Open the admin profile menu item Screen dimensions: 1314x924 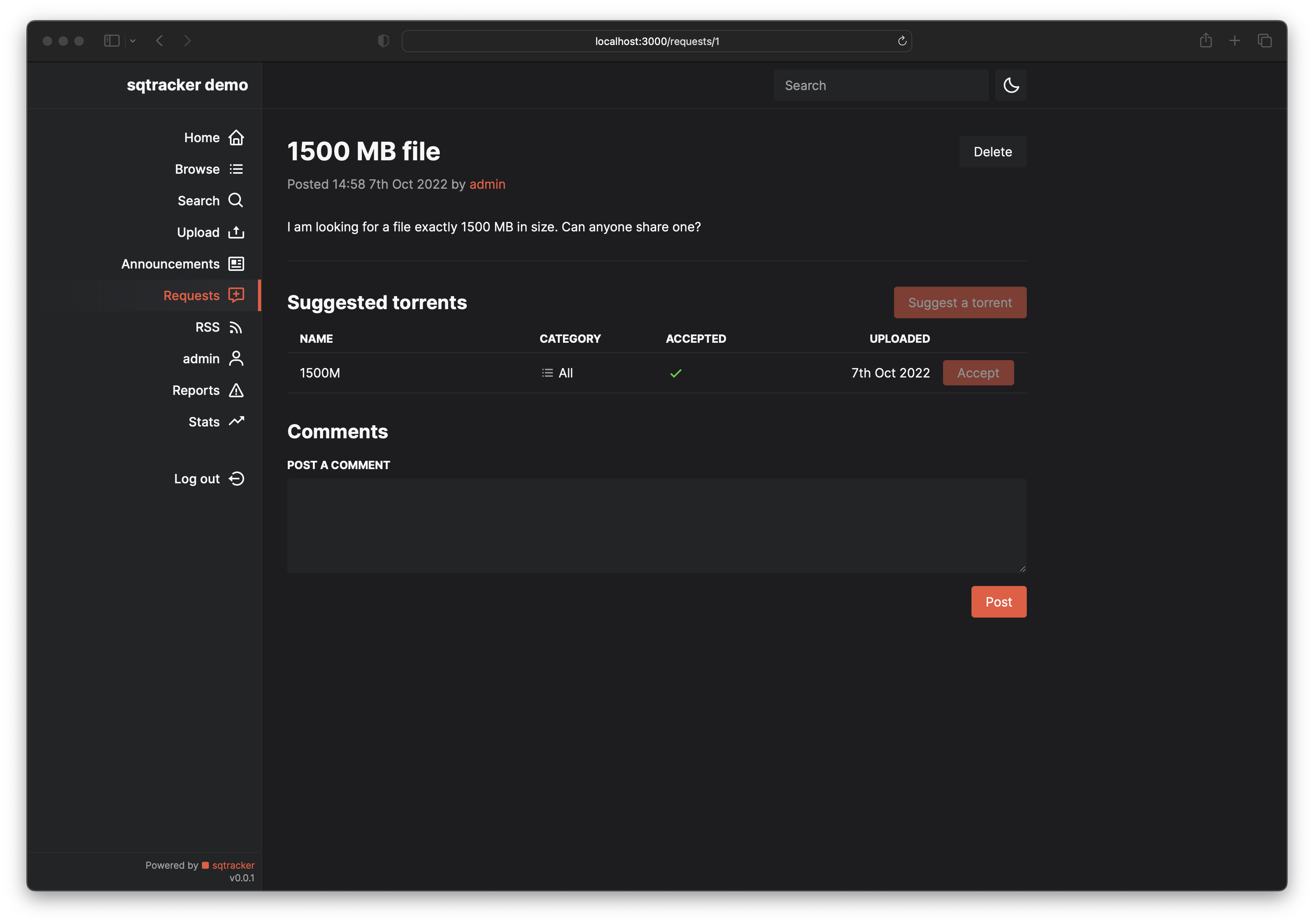(201, 359)
